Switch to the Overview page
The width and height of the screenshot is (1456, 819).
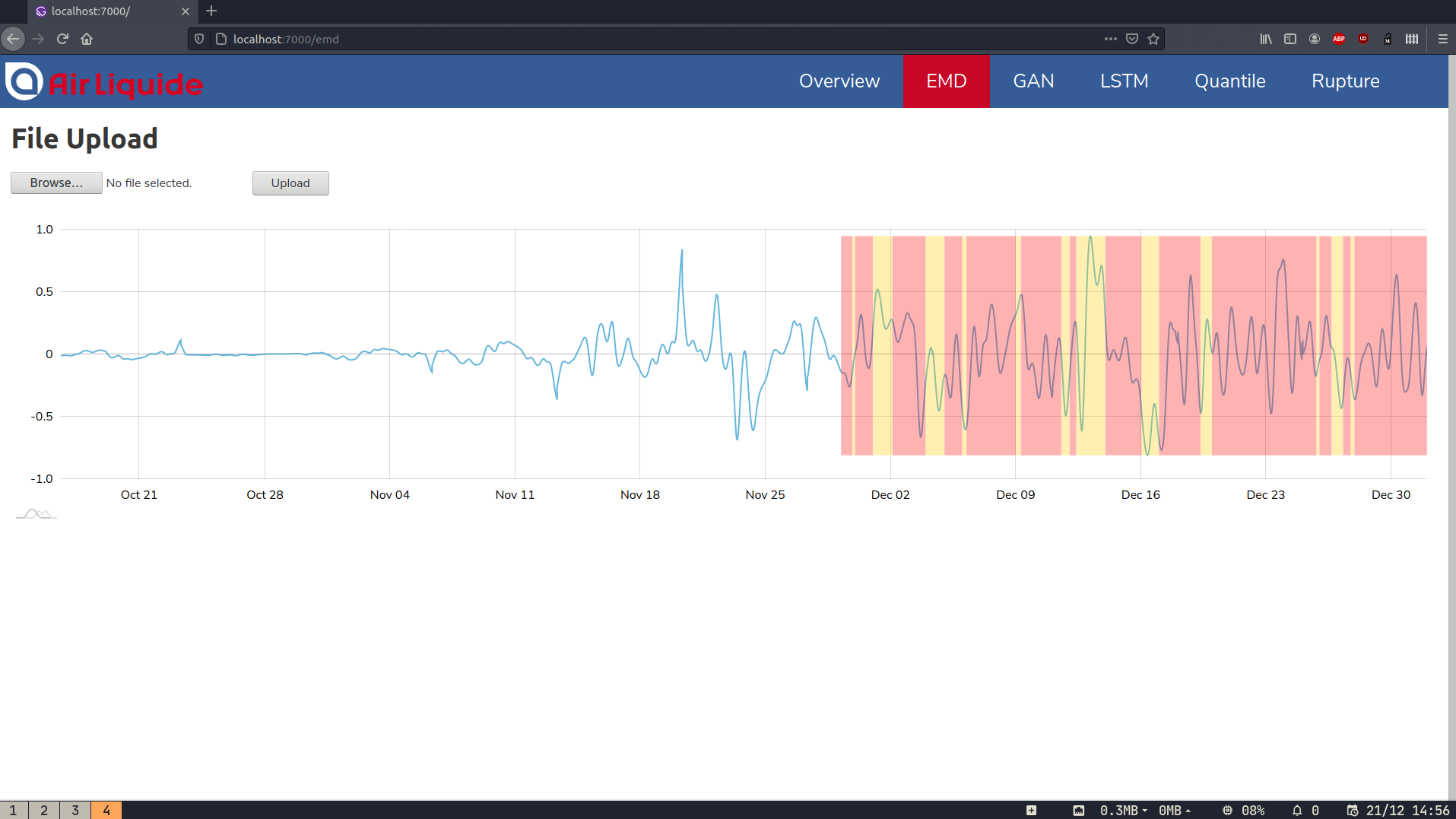pos(839,81)
